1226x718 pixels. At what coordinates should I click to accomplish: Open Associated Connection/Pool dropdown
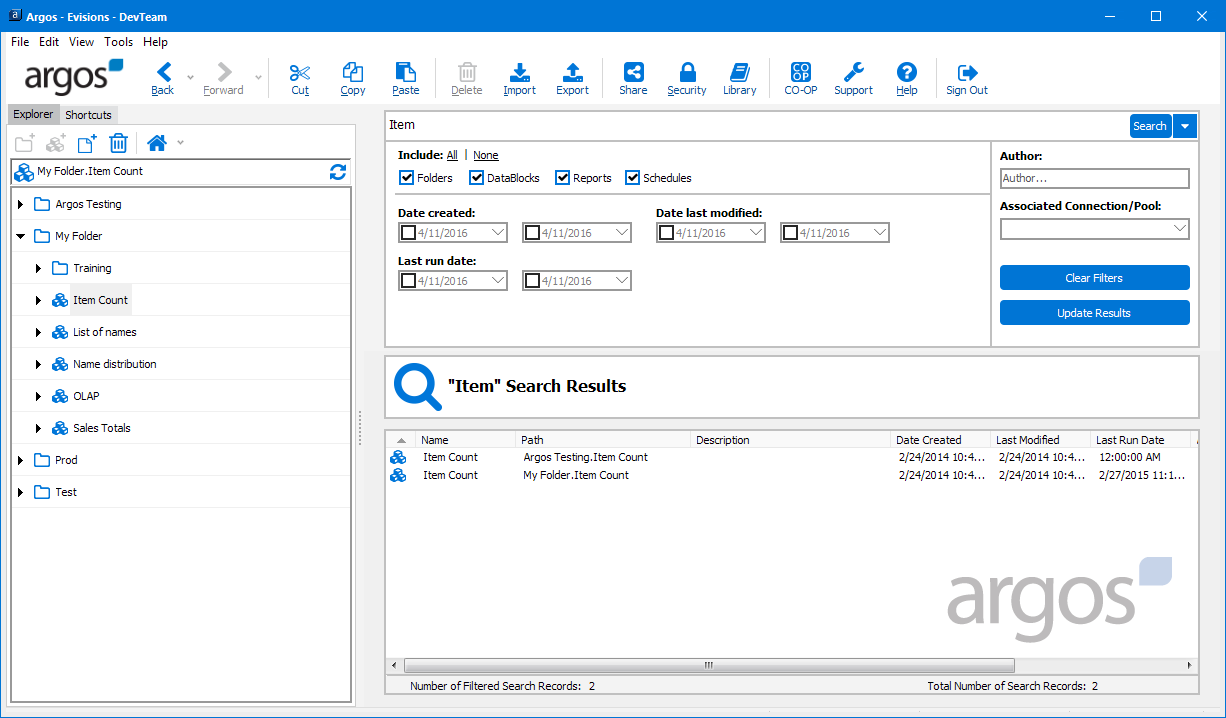pyautogui.click(x=1178, y=229)
